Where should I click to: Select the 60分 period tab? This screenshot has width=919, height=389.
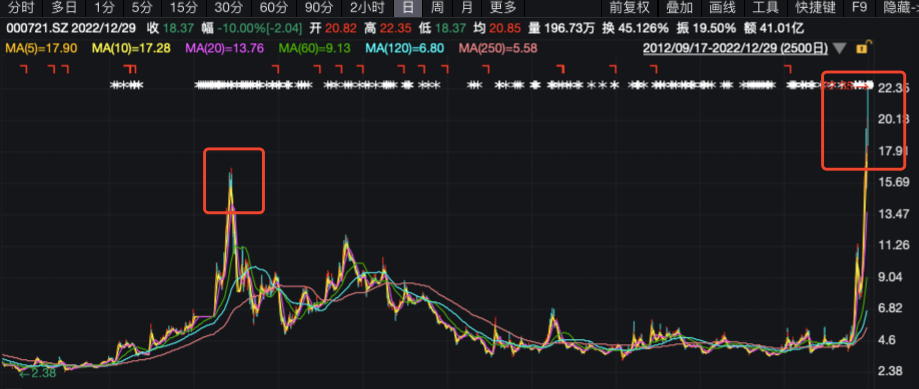coord(274,8)
